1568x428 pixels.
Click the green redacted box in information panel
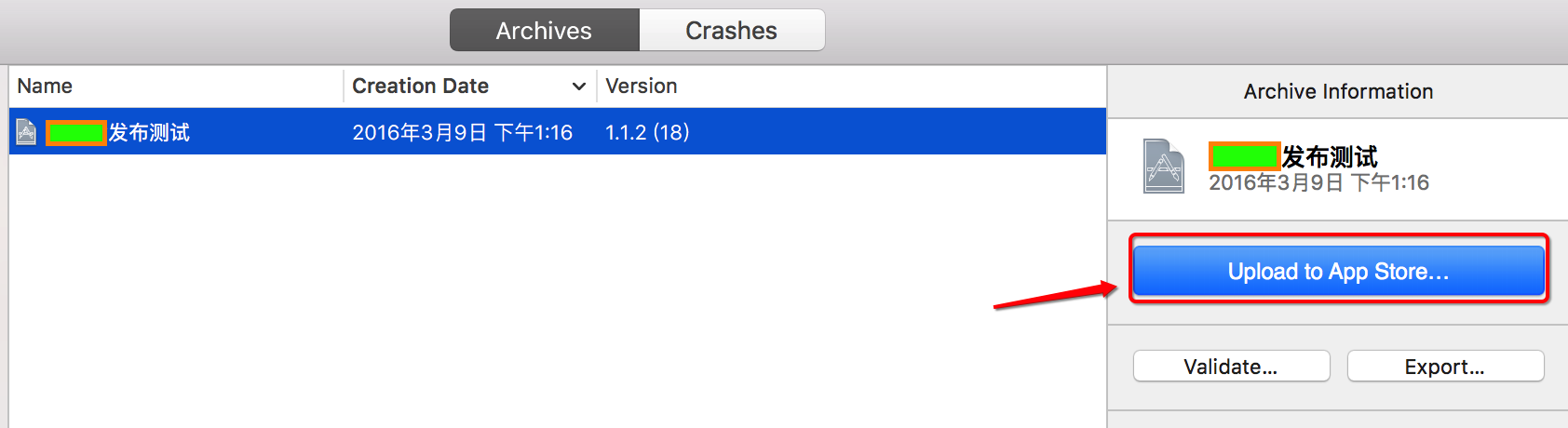tap(1245, 156)
